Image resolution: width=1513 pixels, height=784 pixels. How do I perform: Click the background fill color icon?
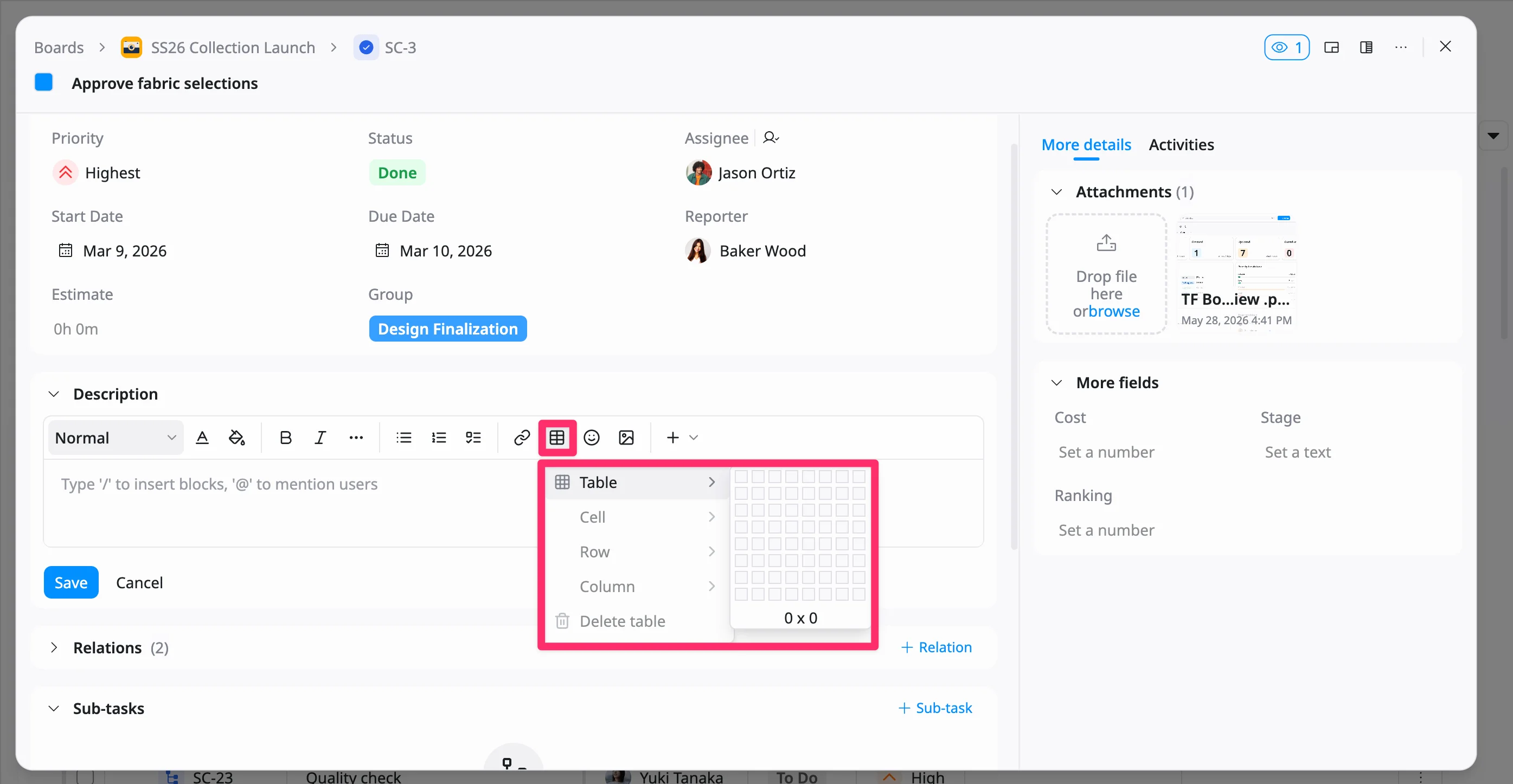pos(236,438)
